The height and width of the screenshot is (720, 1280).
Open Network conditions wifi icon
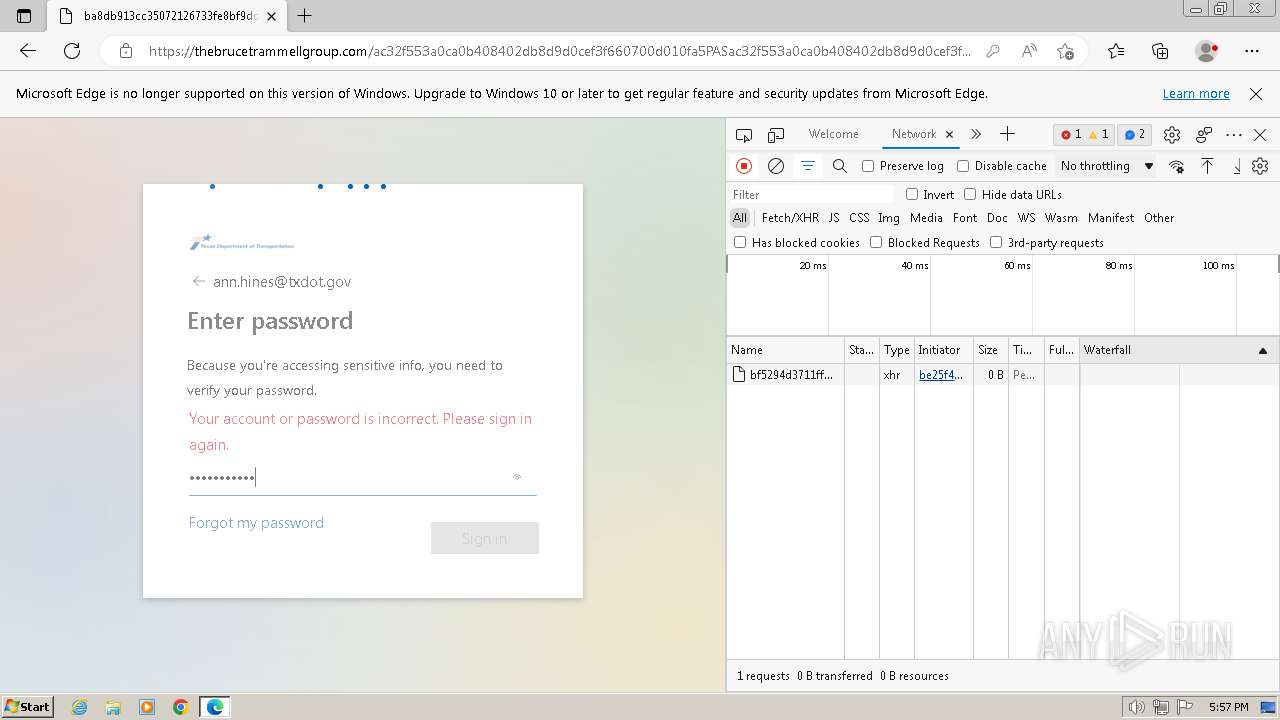1177,166
